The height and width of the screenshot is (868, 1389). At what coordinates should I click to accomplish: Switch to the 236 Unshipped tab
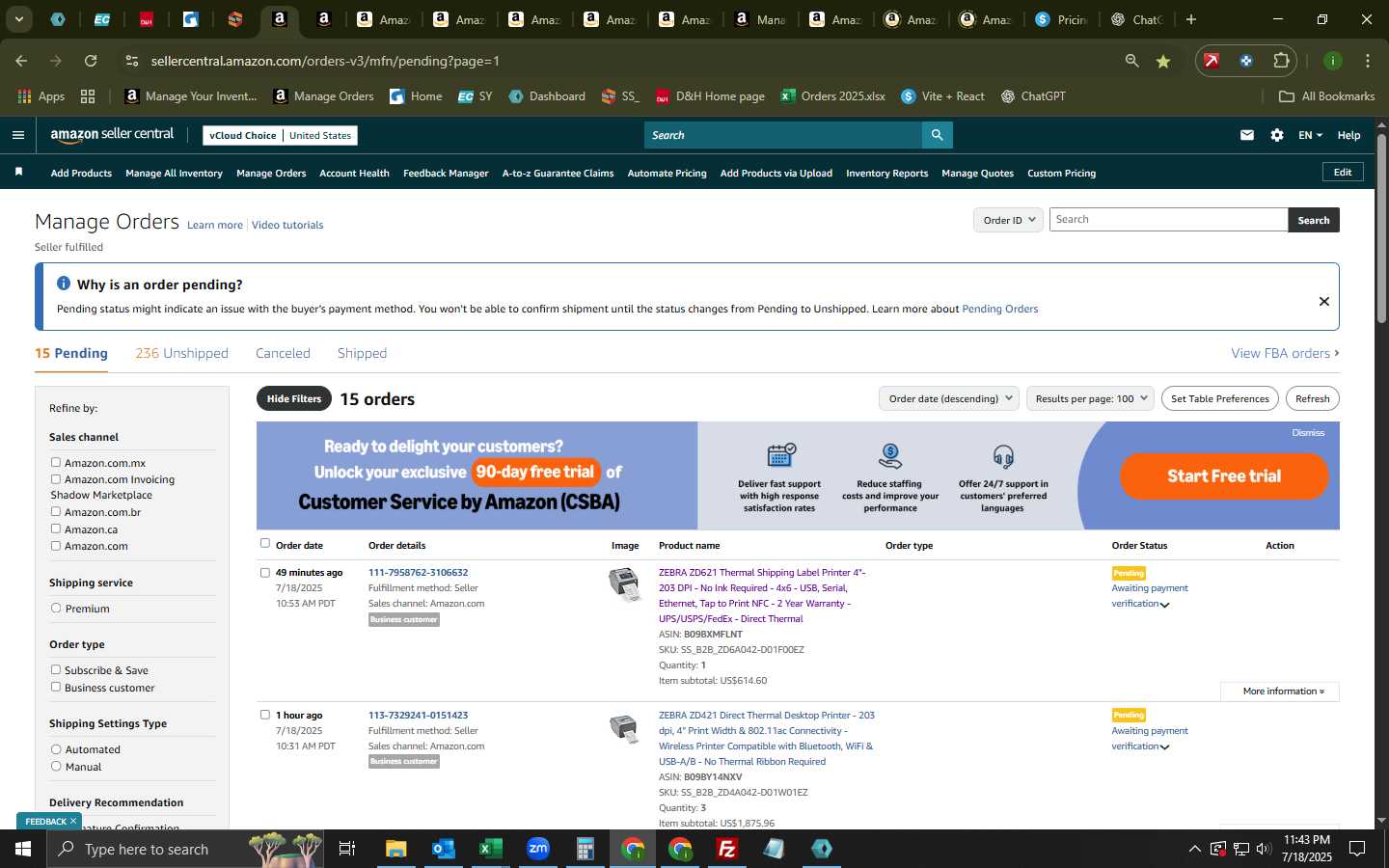point(181,353)
